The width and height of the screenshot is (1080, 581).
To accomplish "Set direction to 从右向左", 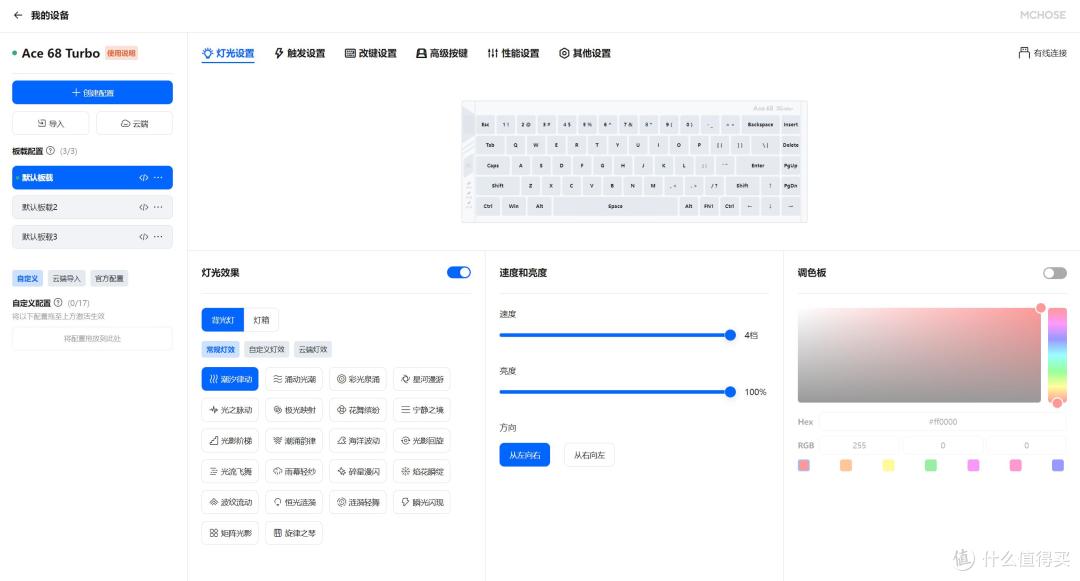I will (x=589, y=455).
